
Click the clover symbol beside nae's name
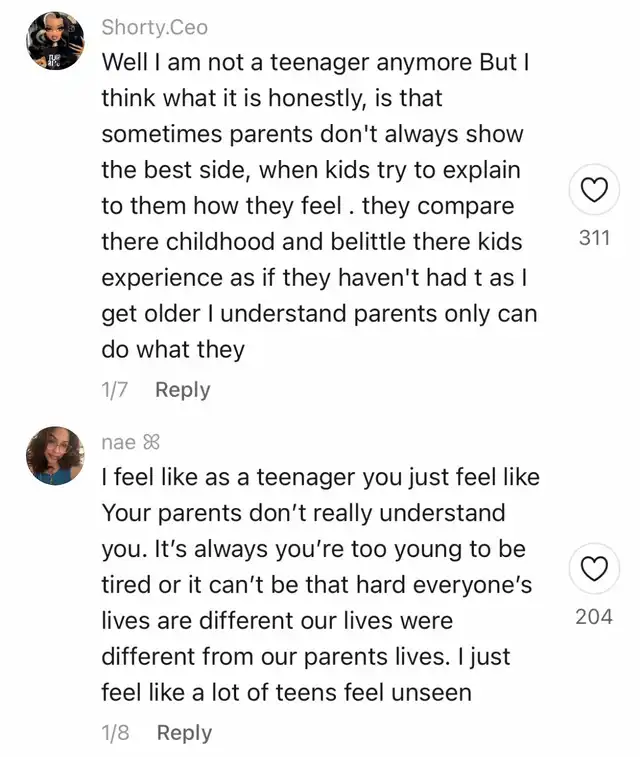point(151,442)
